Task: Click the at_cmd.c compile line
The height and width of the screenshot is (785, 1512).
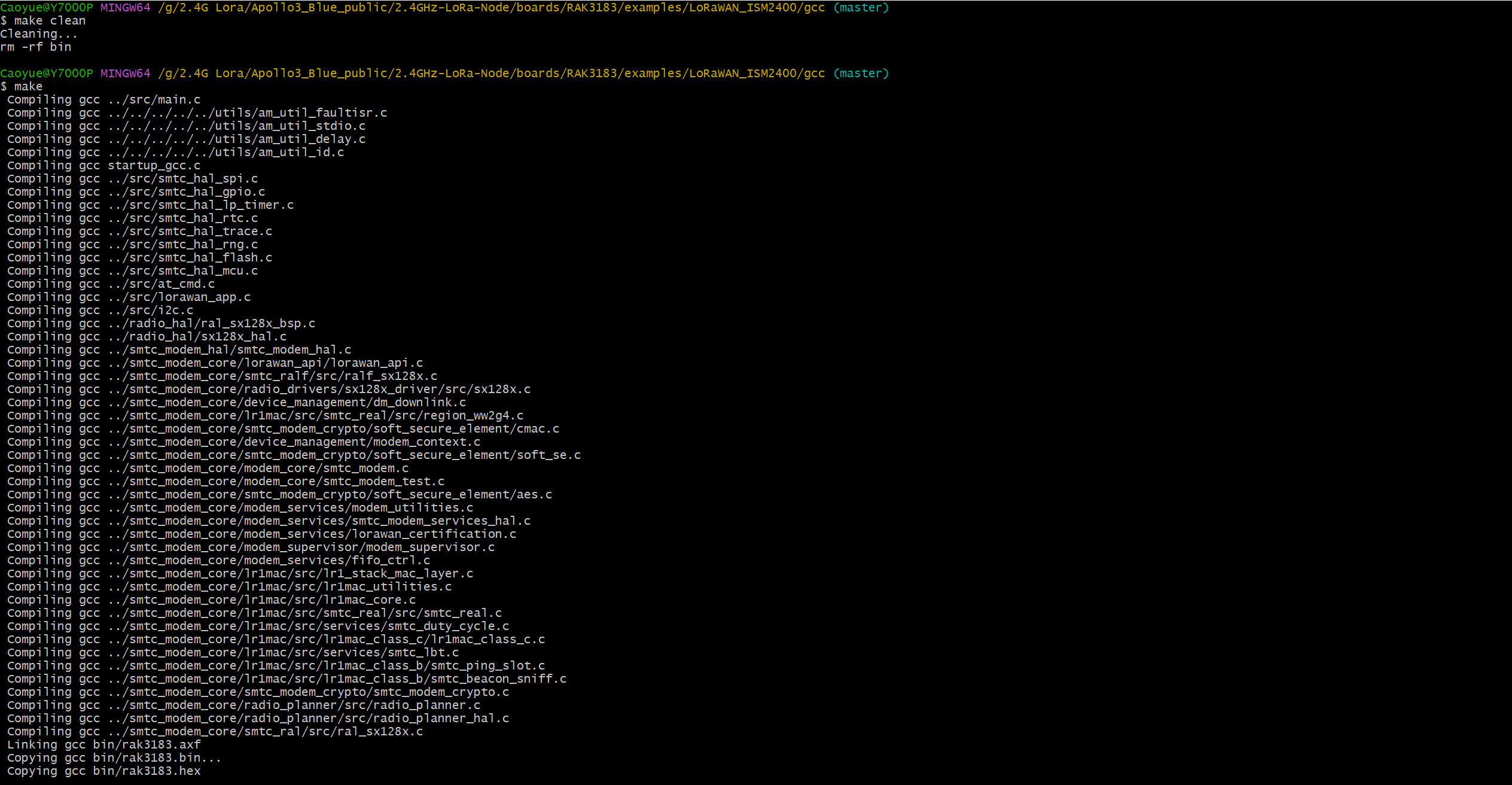Action: click(111, 284)
